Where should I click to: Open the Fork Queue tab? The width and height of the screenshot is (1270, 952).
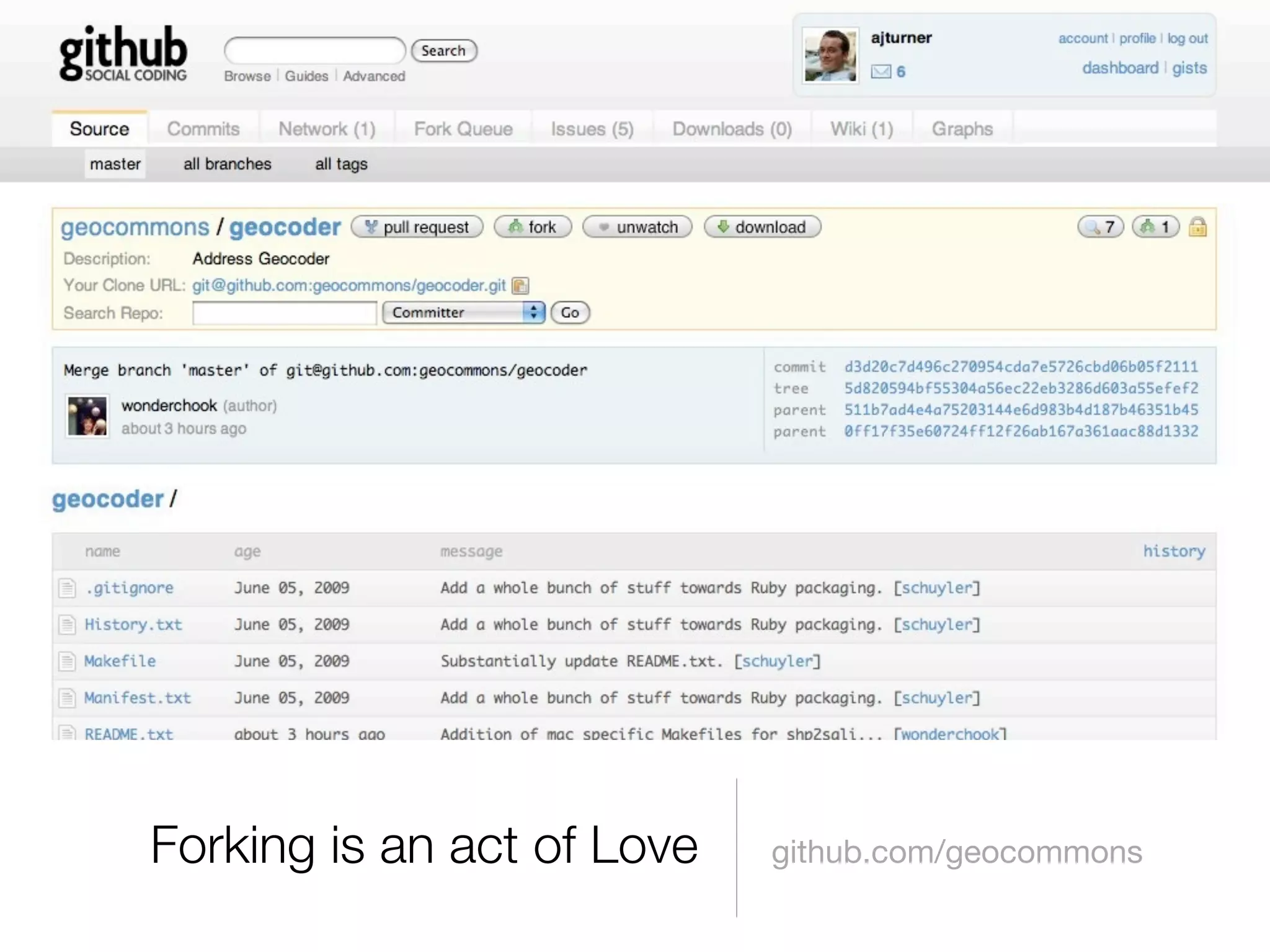[463, 129]
